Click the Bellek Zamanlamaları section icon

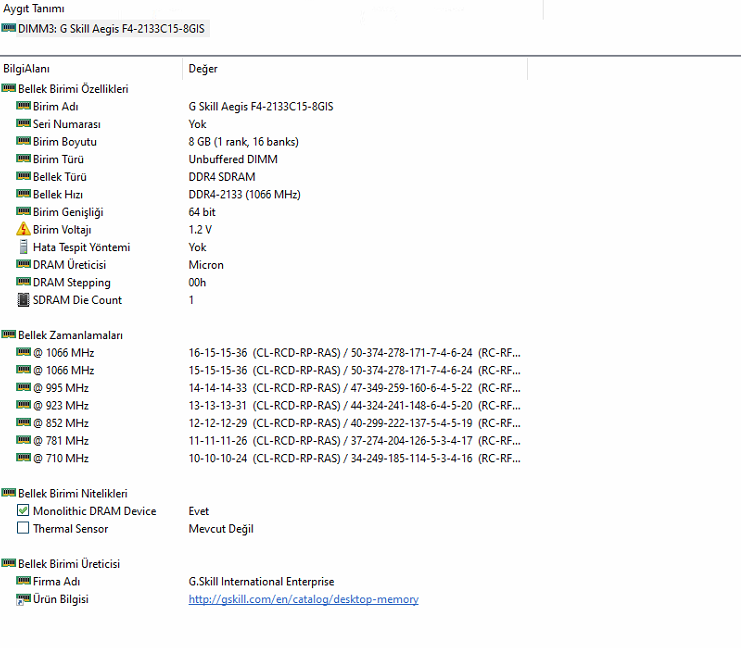(x=9, y=334)
